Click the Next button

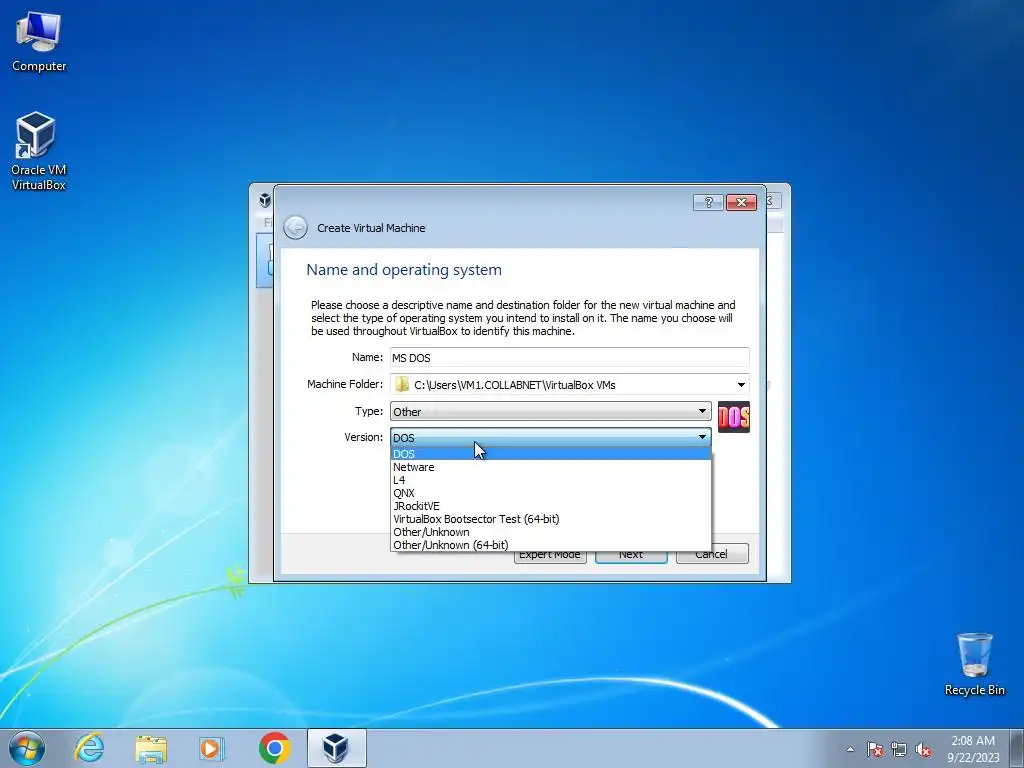click(631, 556)
